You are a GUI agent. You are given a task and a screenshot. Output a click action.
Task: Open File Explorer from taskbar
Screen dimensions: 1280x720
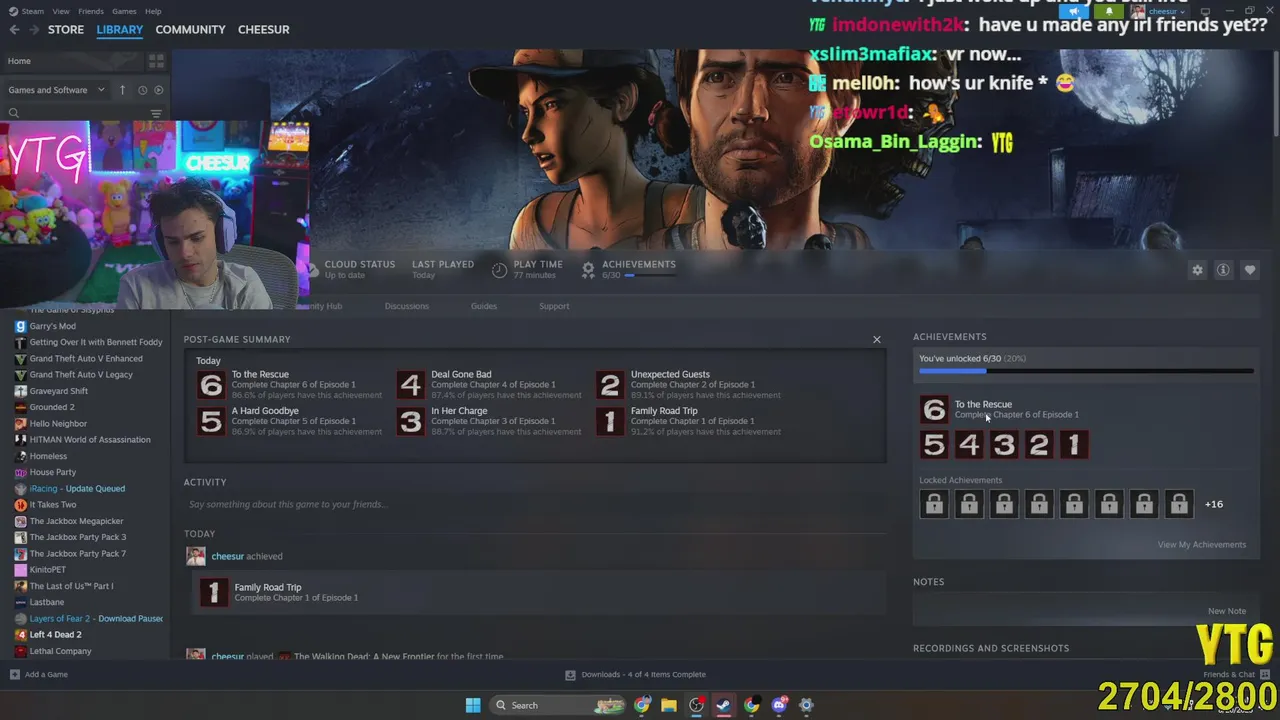point(669,705)
